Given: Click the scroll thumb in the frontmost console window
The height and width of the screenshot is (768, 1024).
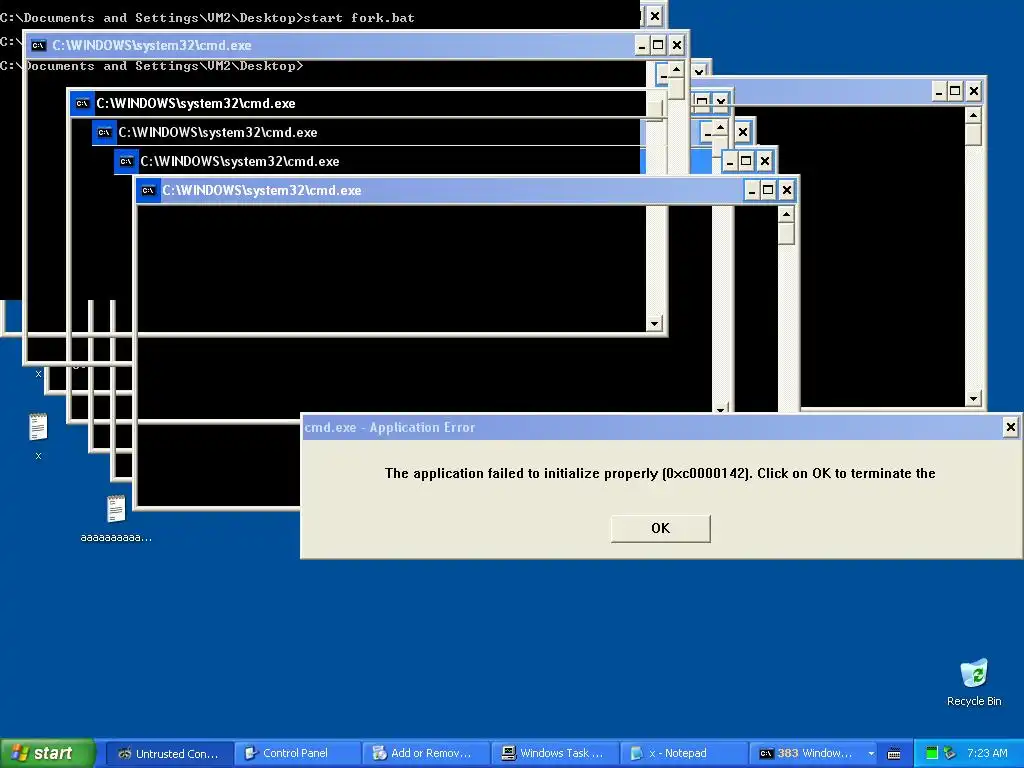Looking at the screenshot, I should coord(786,234).
